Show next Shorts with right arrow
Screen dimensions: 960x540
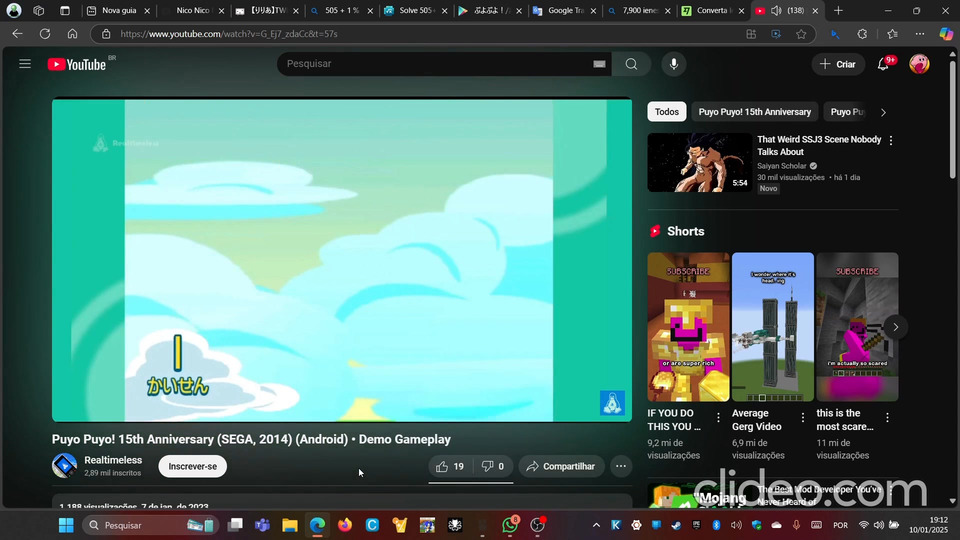[895, 327]
